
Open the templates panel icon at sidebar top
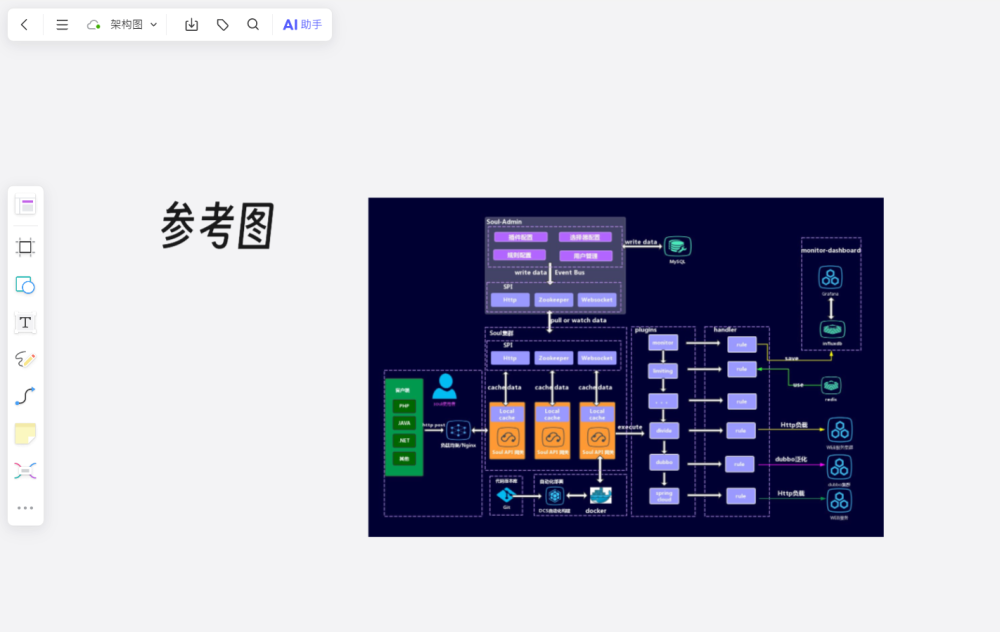click(x=24, y=204)
